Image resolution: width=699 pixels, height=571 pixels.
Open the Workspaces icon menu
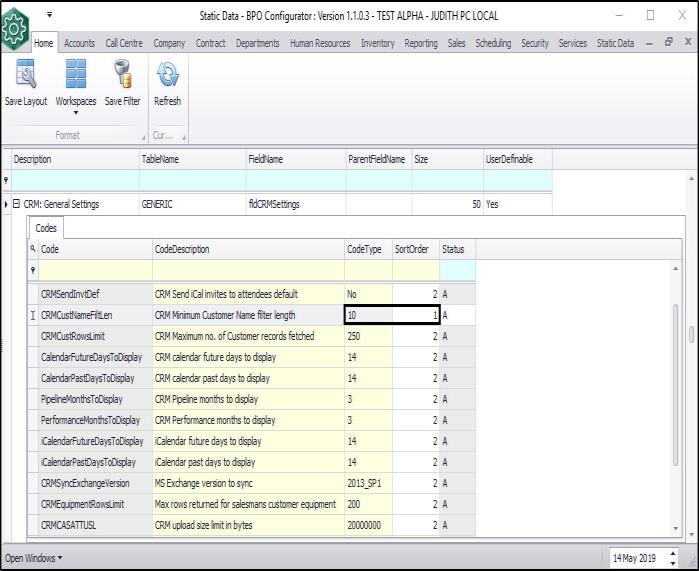[75, 77]
